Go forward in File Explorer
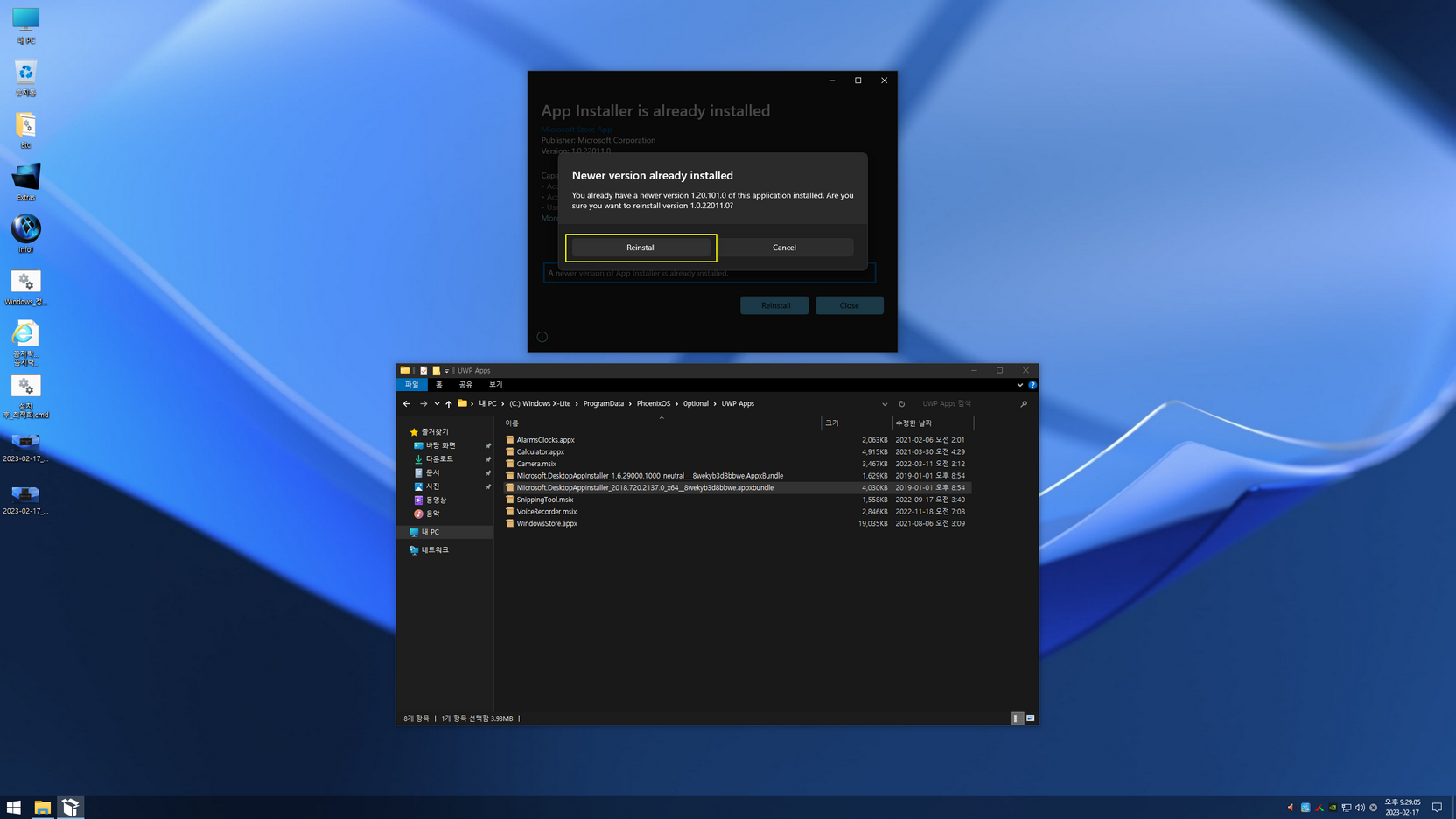Viewport: 1456px width, 819px height. pyautogui.click(x=423, y=404)
